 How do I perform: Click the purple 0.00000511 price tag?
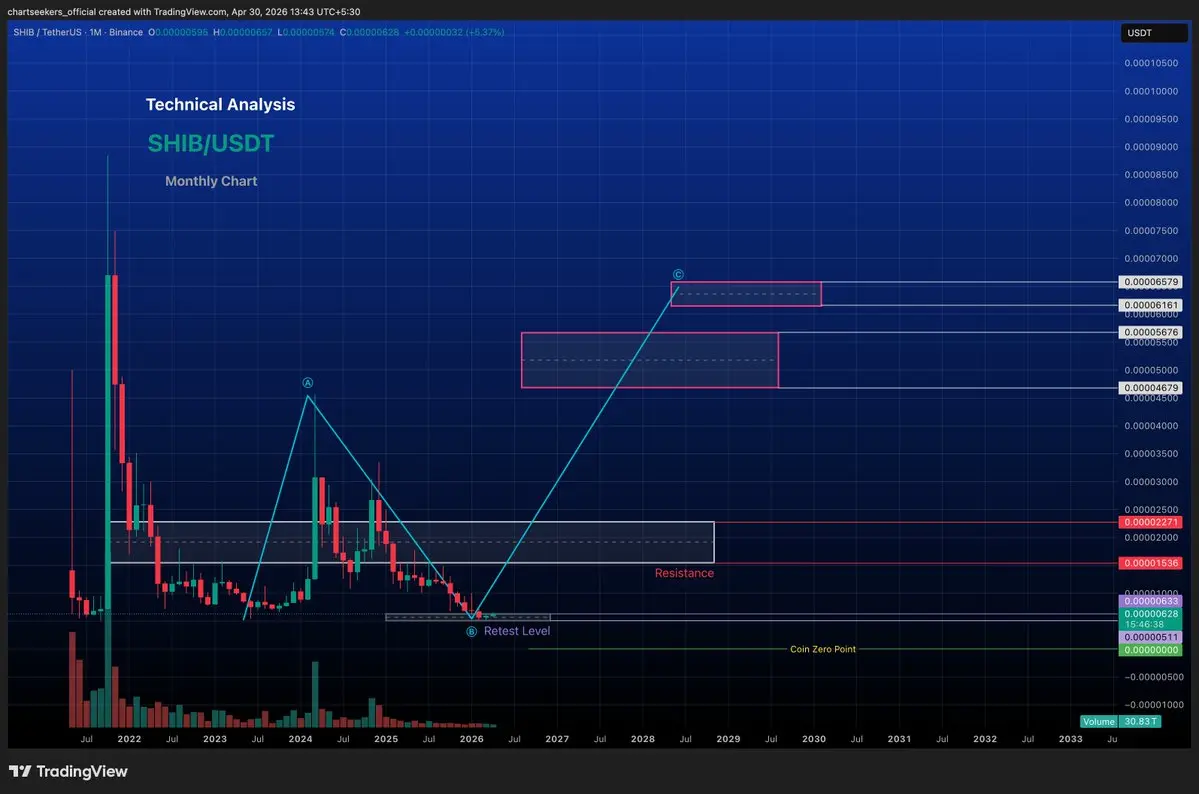[x=1150, y=637]
